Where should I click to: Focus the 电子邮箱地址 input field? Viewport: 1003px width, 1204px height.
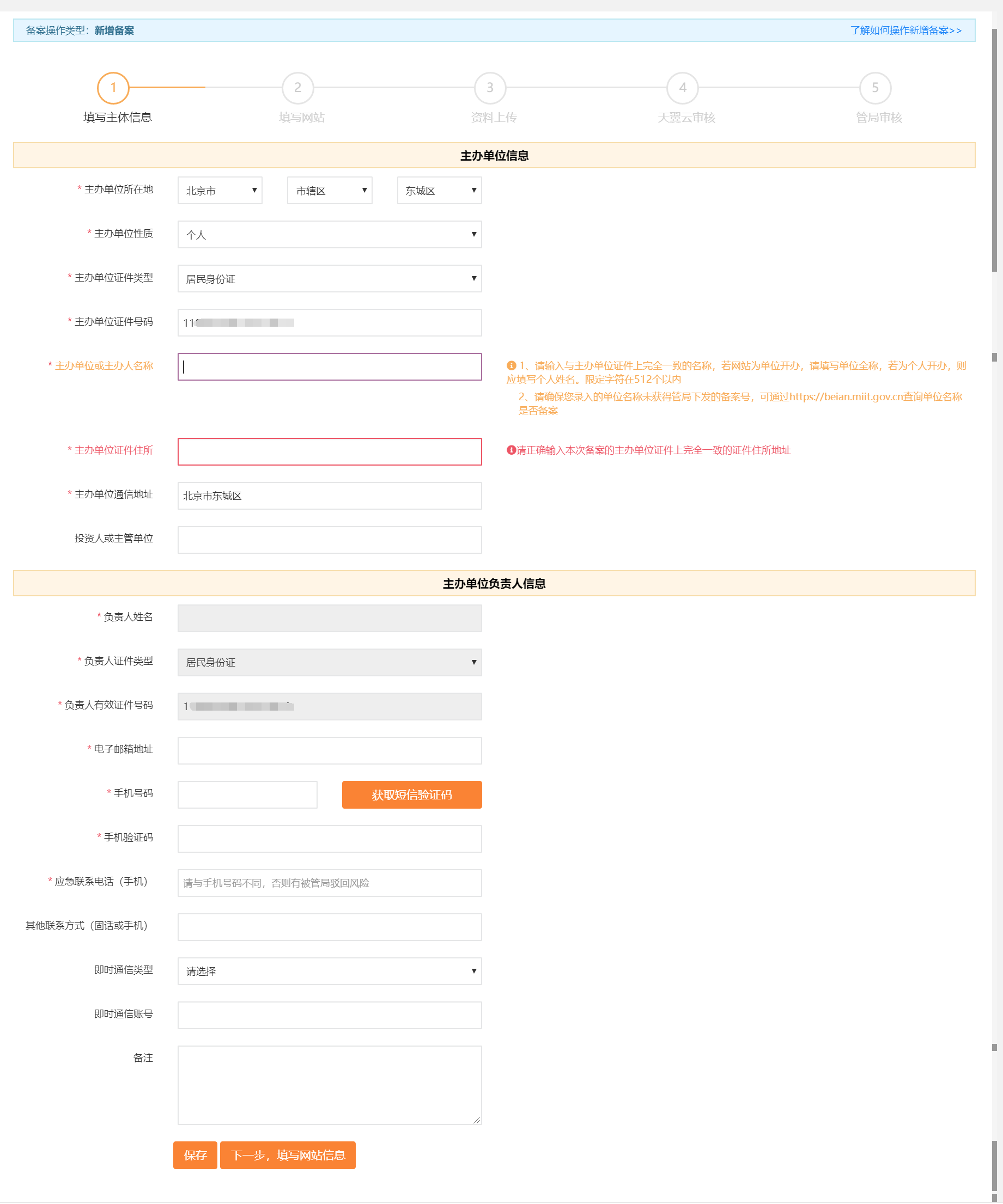(x=330, y=750)
